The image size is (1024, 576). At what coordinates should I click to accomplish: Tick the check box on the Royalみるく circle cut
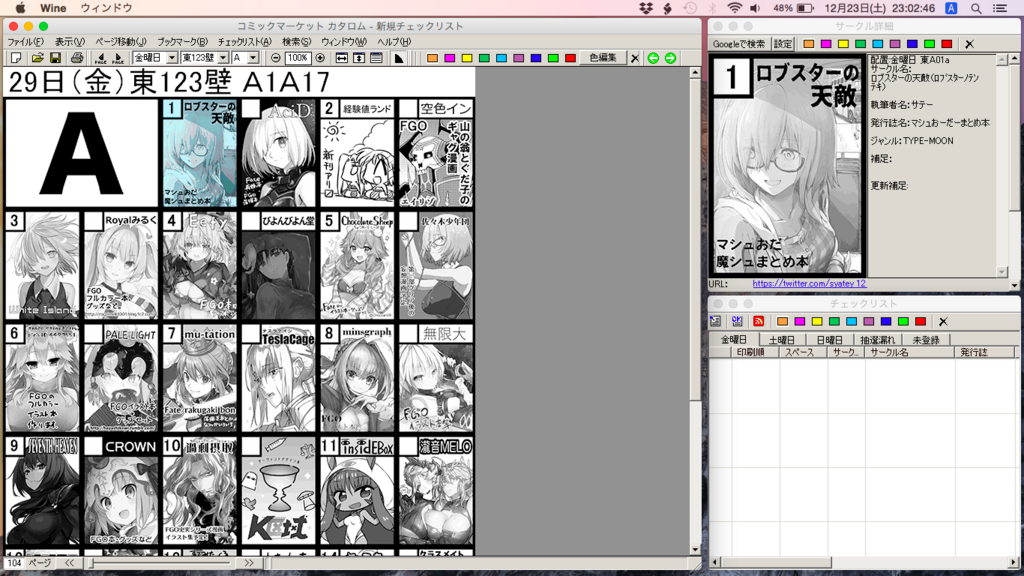click(94, 221)
